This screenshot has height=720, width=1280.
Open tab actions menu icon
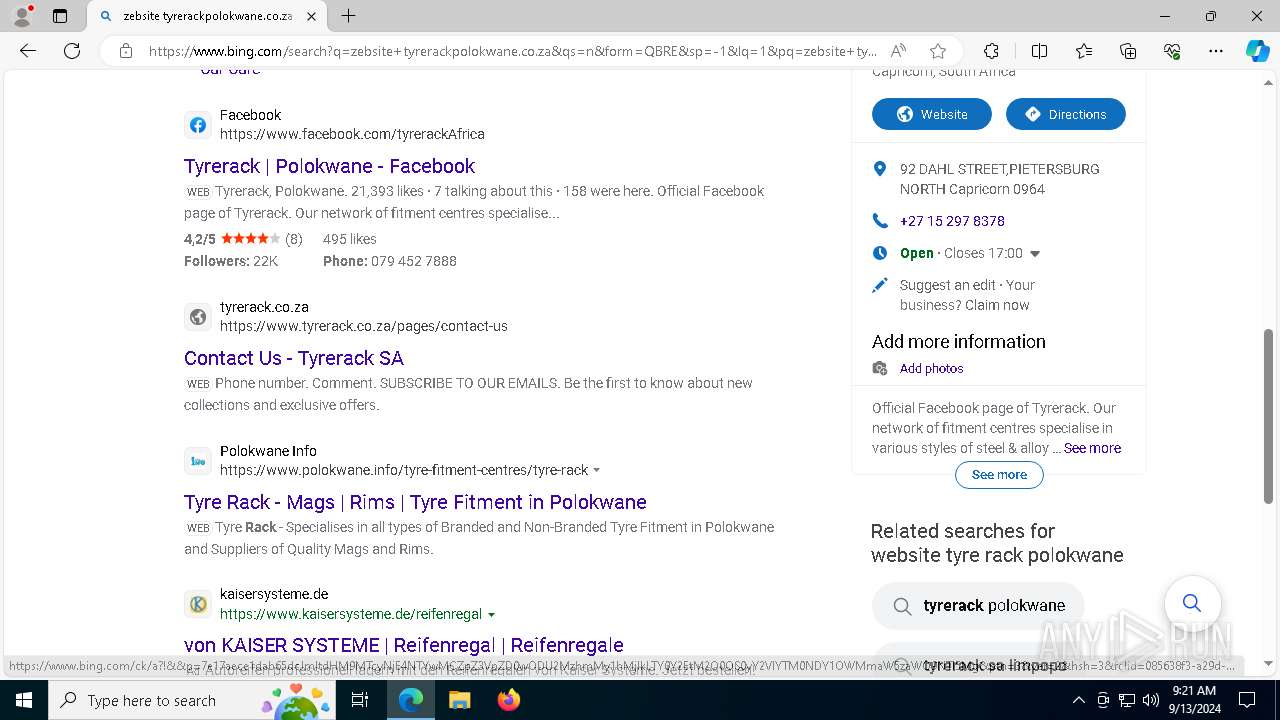[60, 16]
